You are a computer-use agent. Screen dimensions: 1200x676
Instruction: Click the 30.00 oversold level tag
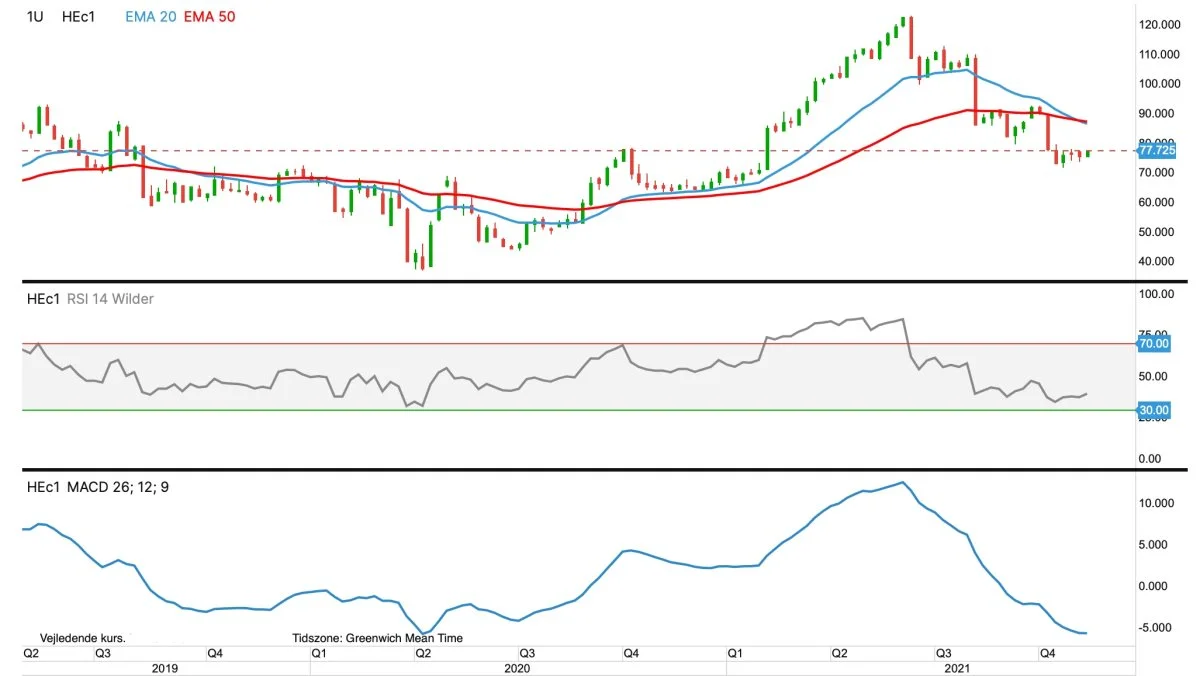pos(1154,410)
